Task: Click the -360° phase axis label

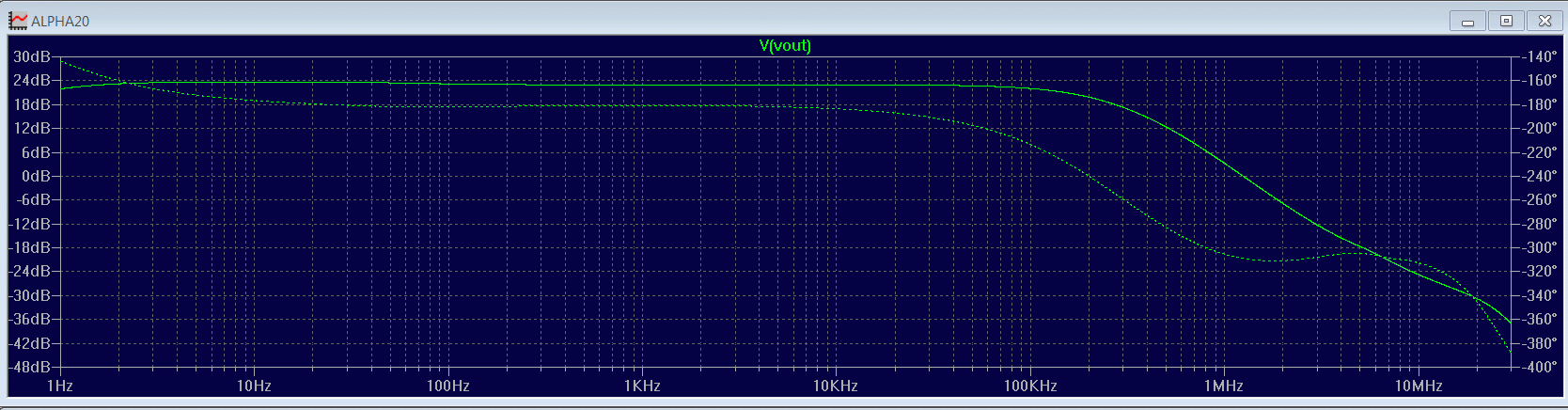Action: click(x=1540, y=319)
